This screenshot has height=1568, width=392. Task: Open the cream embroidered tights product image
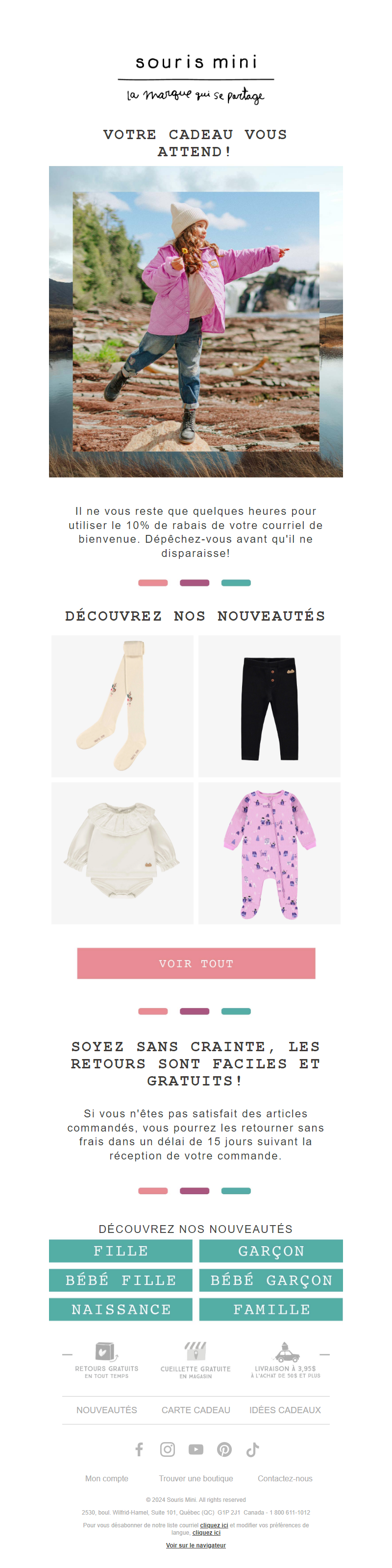122,706
